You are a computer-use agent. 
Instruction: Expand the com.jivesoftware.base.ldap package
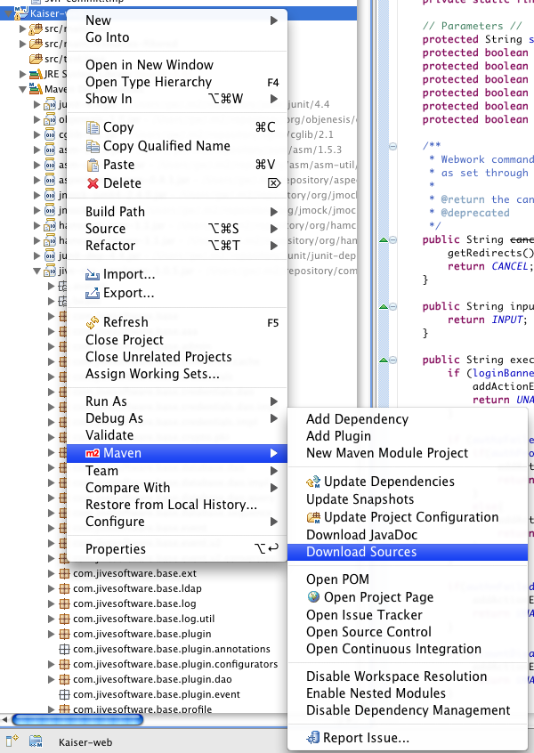click(x=51, y=588)
